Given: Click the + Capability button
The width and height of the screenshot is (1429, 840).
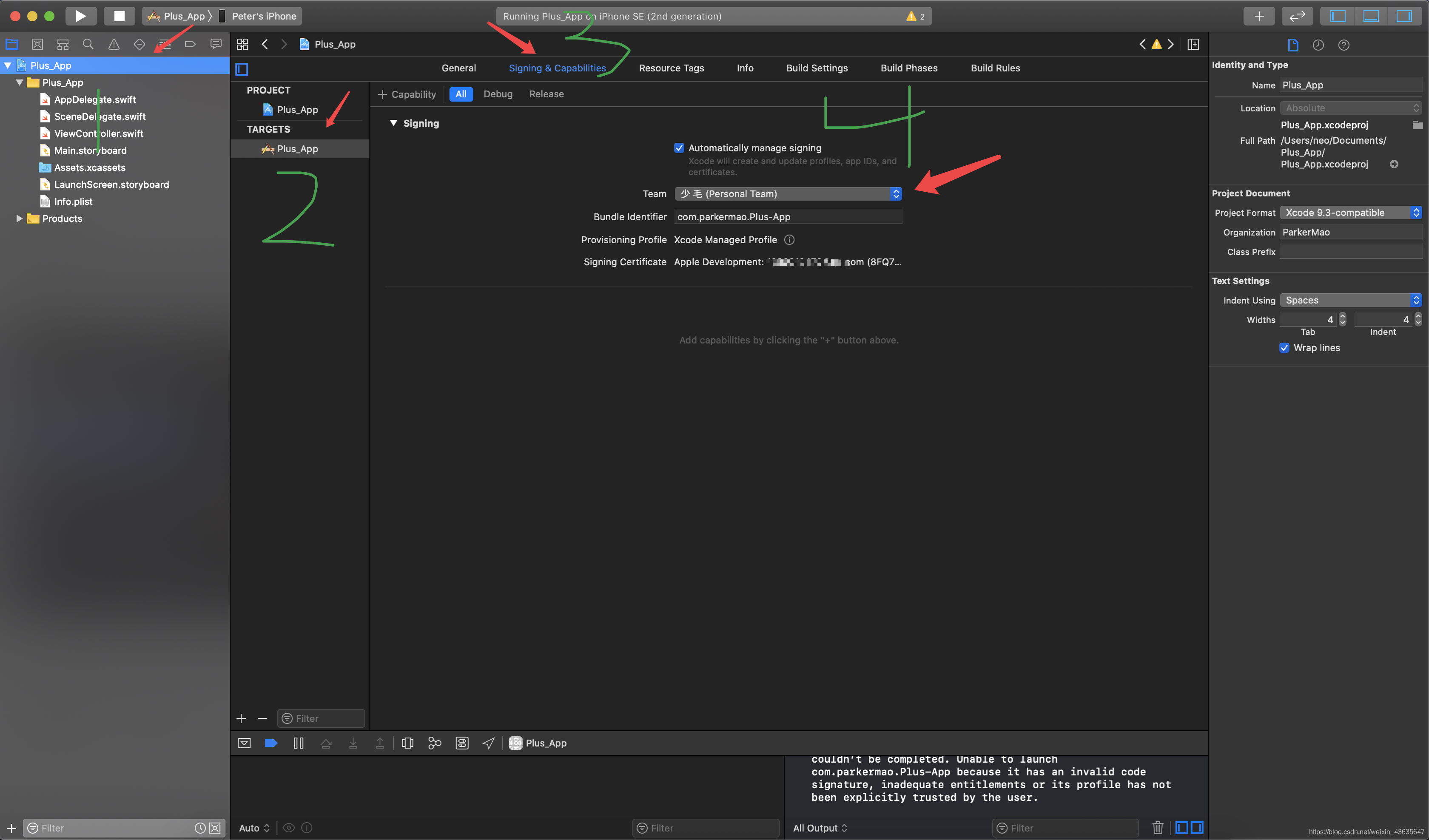Looking at the screenshot, I should coord(407,94).
